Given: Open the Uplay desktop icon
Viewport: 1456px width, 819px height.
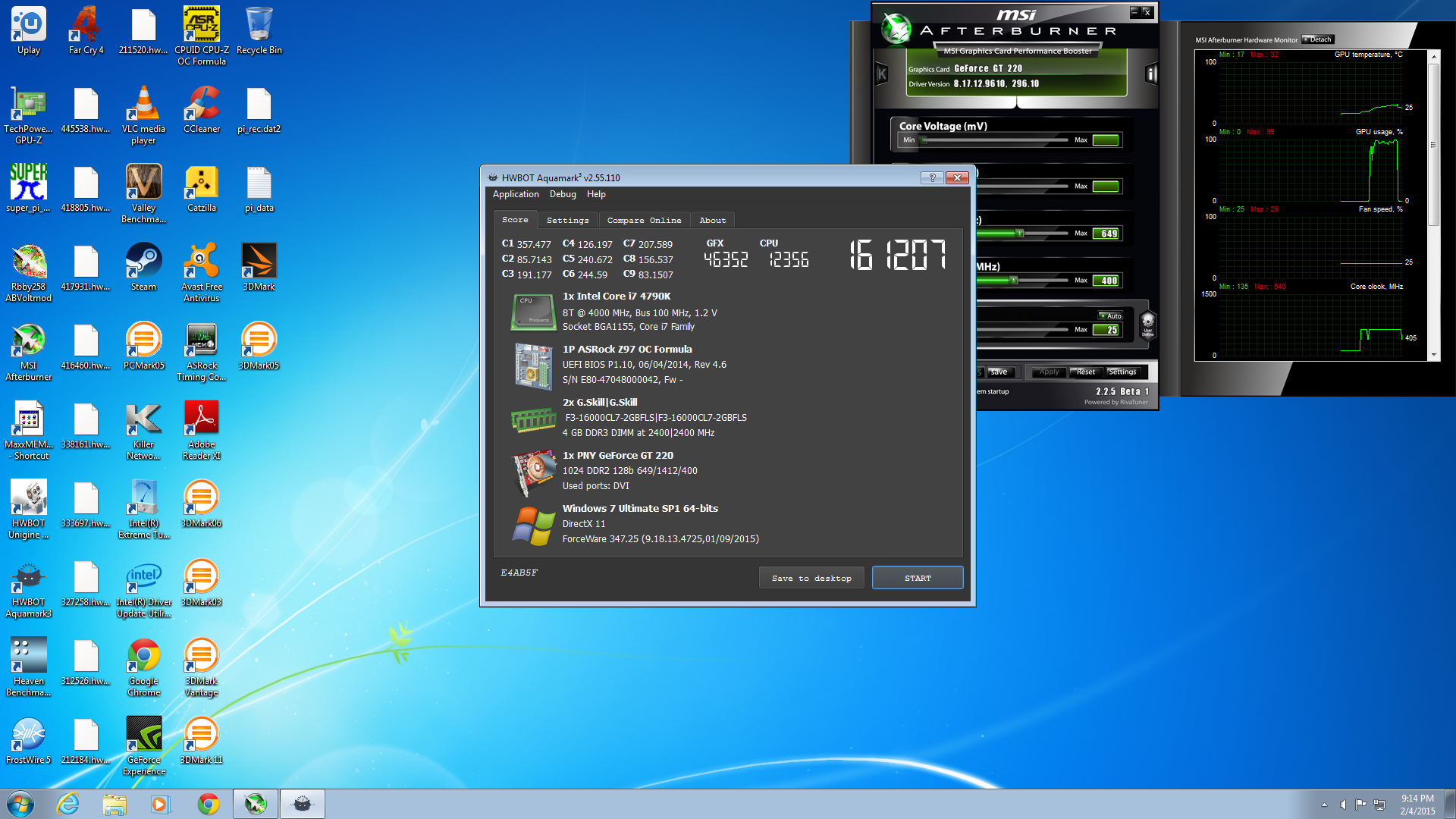Looking at the screenshot, I should [x=29, y=31].
